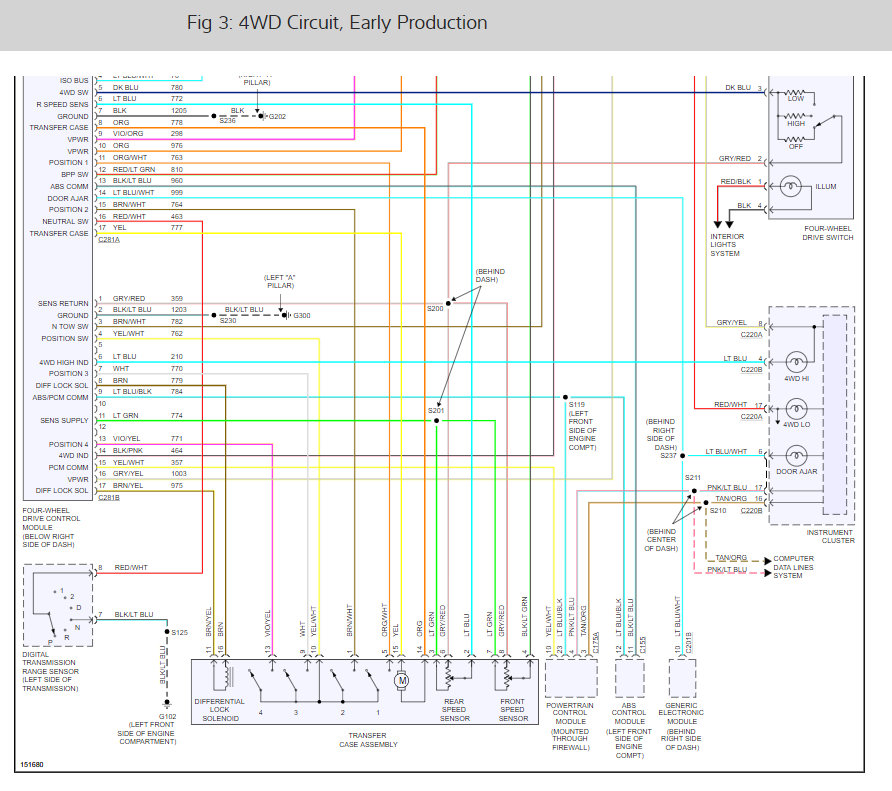Screen dimensions: 892x791
Task: Click the digital transmission range sensor selector box
Action: pyautogui.click(x=58, y=605)
